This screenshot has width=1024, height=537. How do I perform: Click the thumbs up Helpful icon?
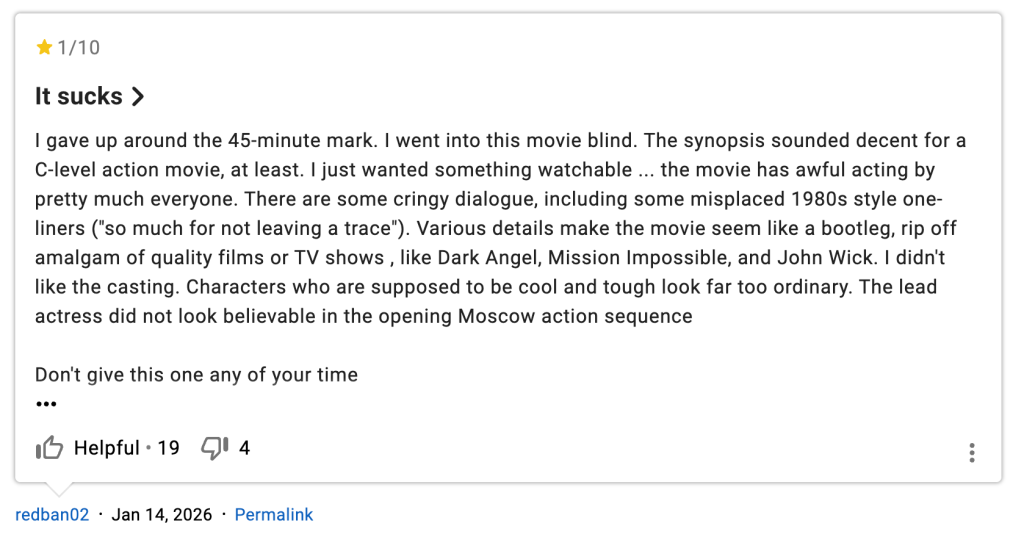point(49,448)
